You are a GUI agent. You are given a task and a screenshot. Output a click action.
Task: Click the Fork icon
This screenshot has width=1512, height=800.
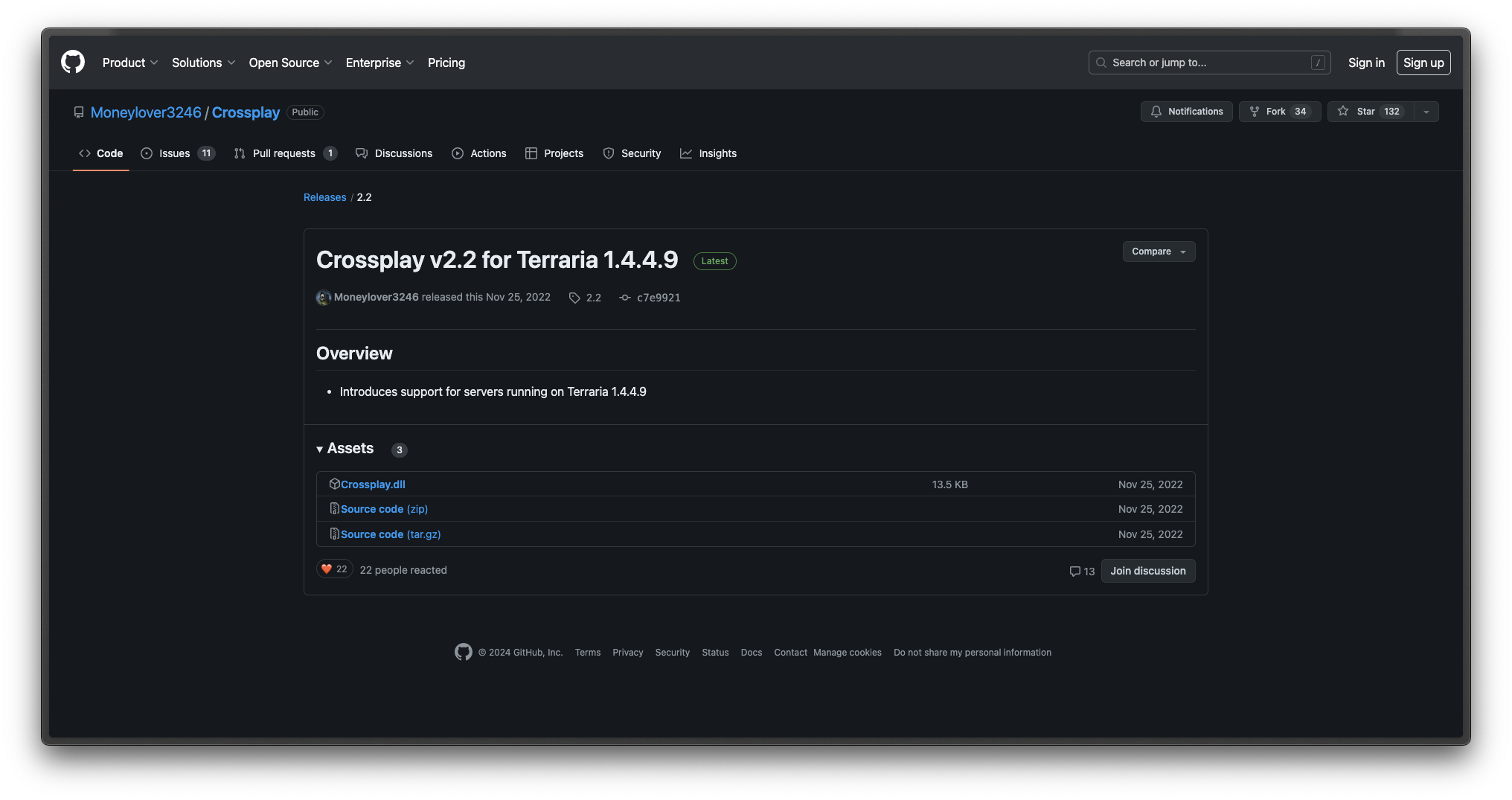pyautogui.click(x=1255, y=112)
